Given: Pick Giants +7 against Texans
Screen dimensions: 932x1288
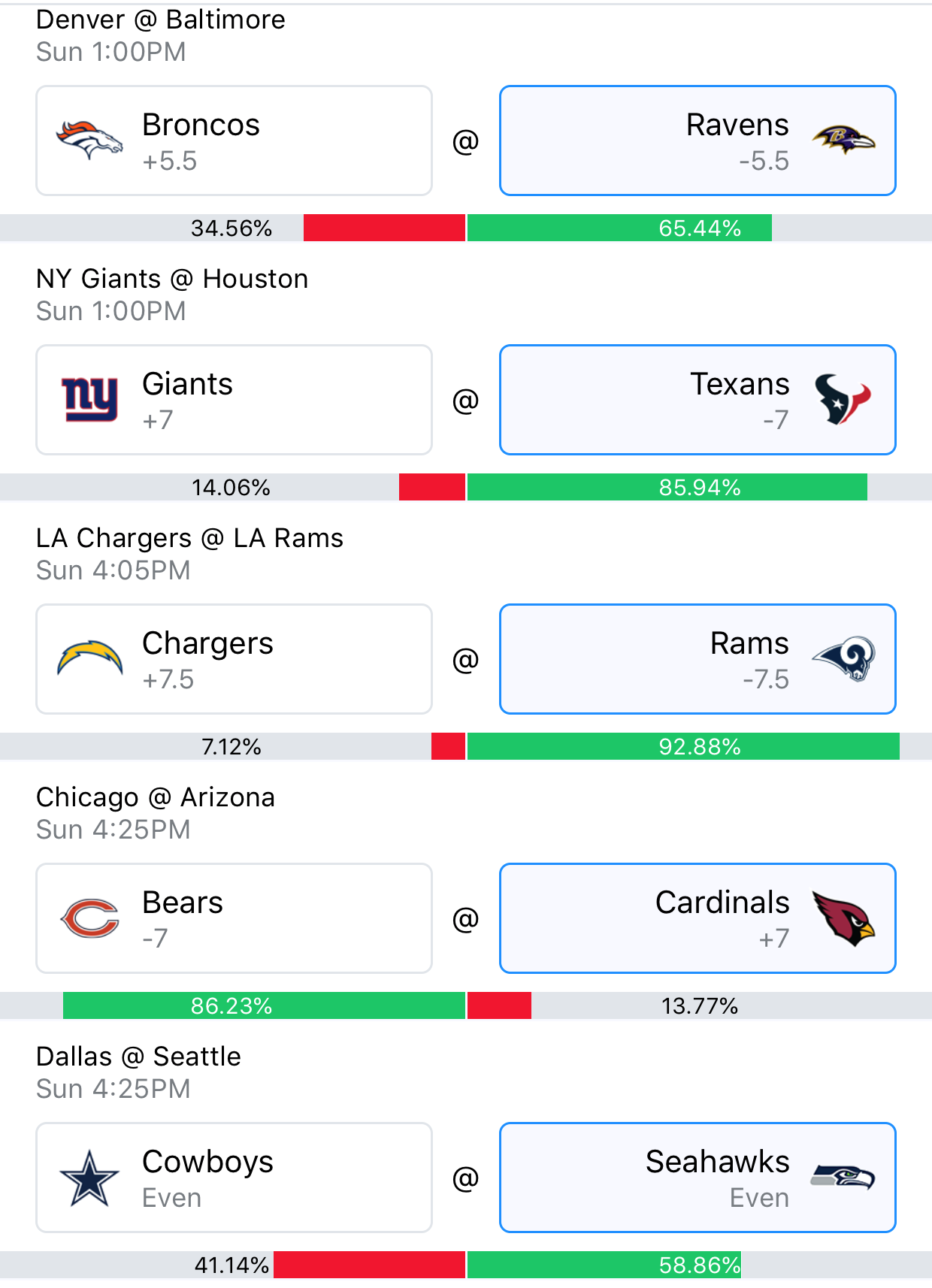Looking at the screenshot, I should (234, 400).
